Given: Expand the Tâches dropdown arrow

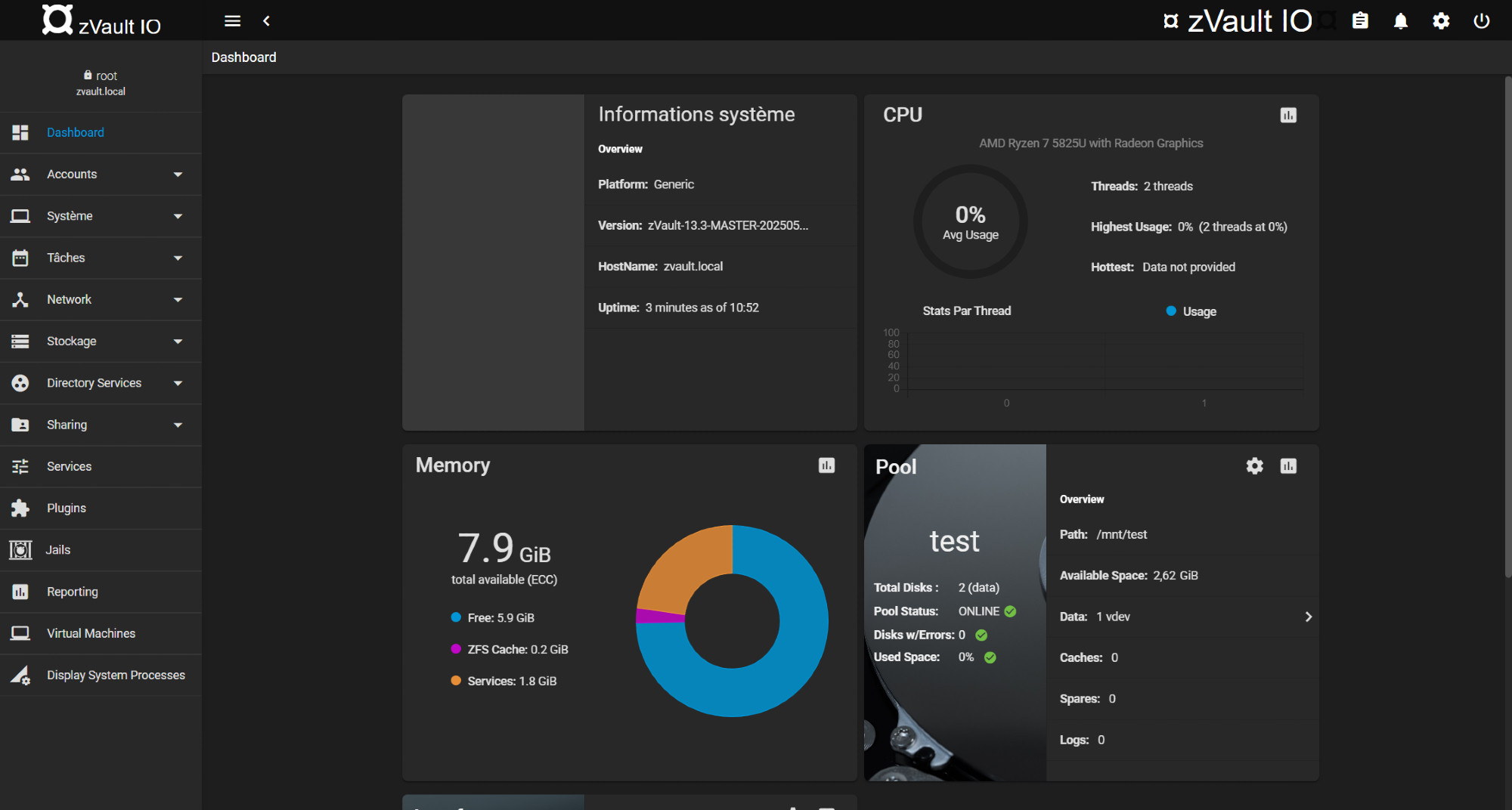Looking at the screenshot, I should [178, 258].
